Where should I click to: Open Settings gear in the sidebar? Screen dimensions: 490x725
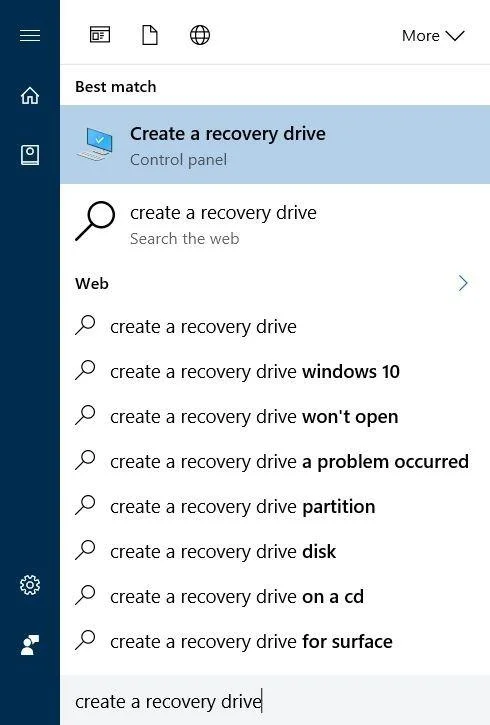pos(30,585)
